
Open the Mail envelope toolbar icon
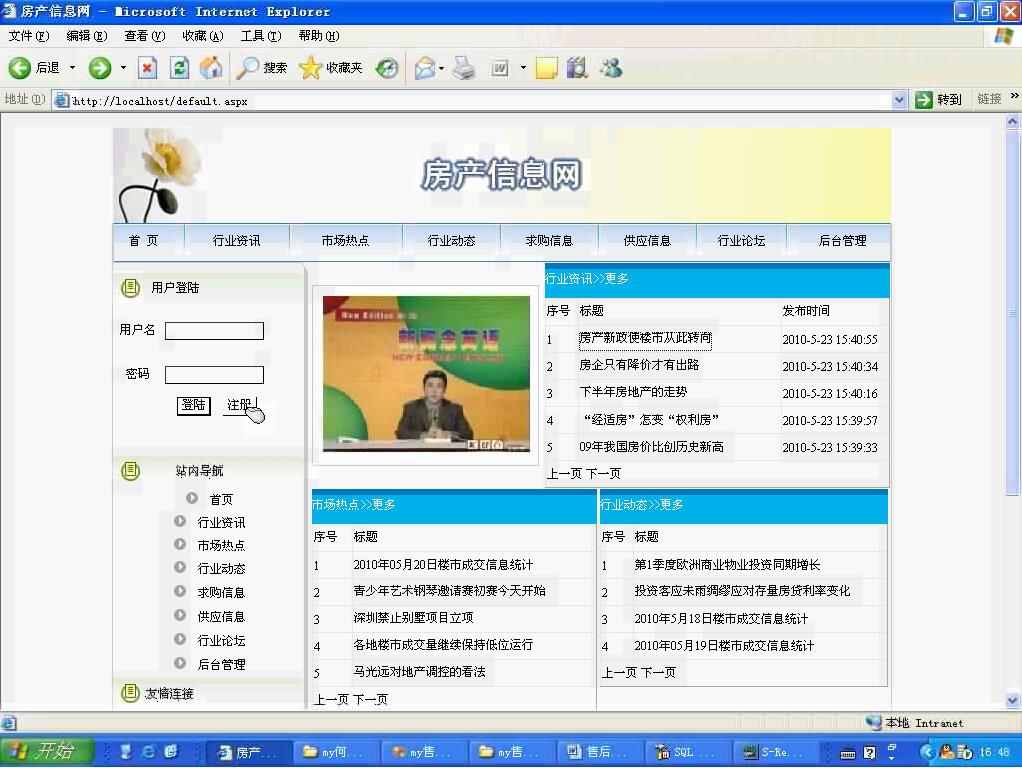(x=424, y=68)
